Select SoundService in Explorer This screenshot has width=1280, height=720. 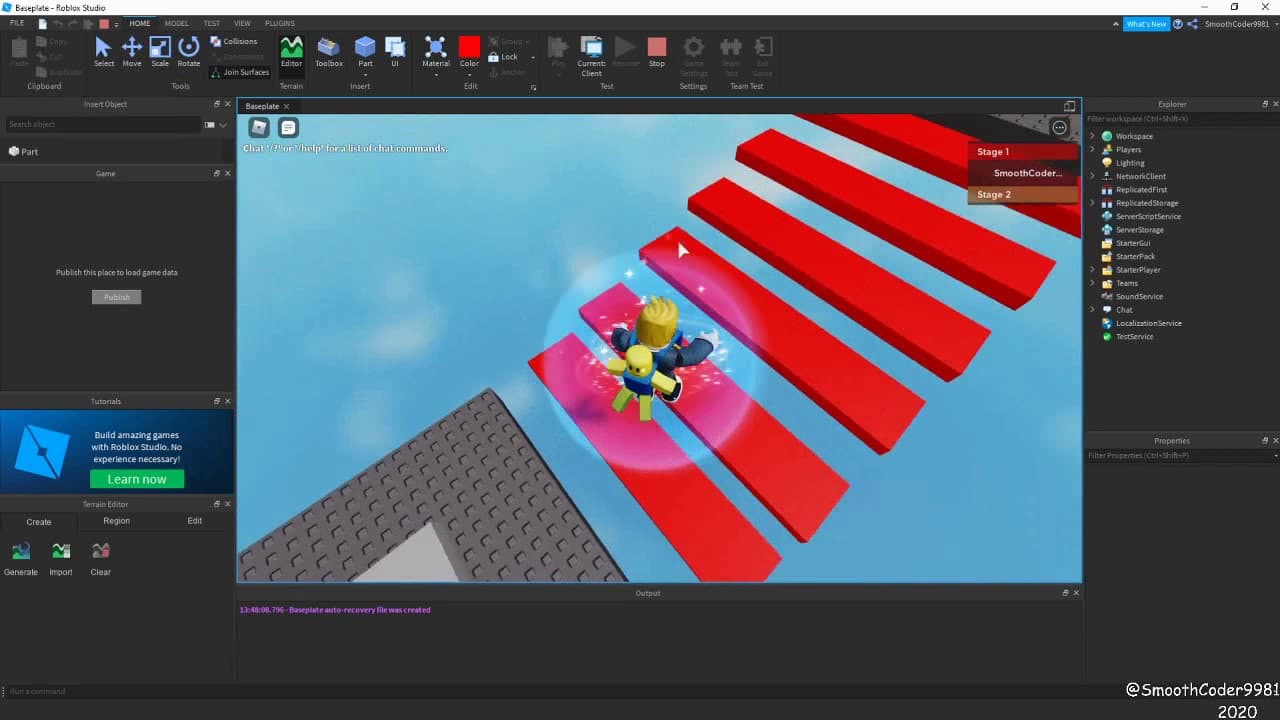pos(1132,297)
